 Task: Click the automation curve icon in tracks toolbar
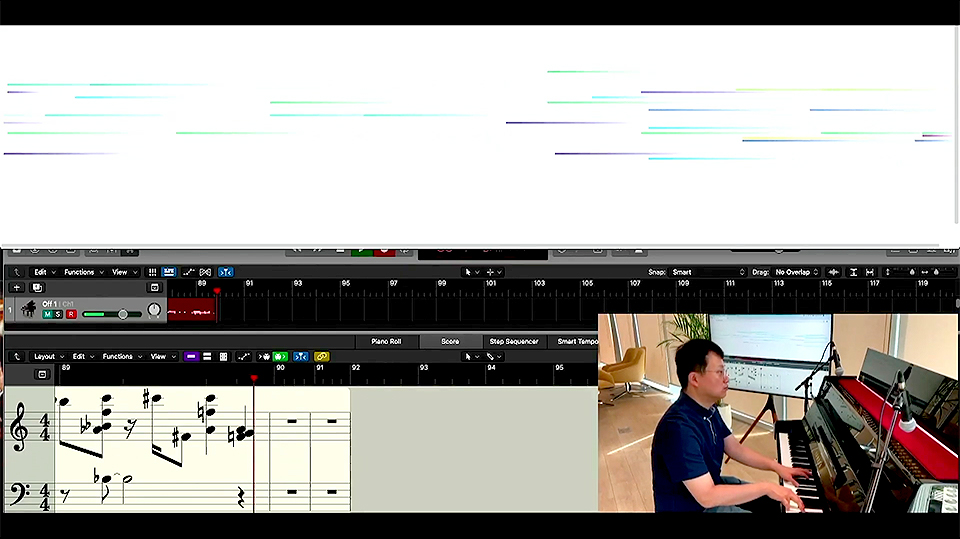coord(186,272)
